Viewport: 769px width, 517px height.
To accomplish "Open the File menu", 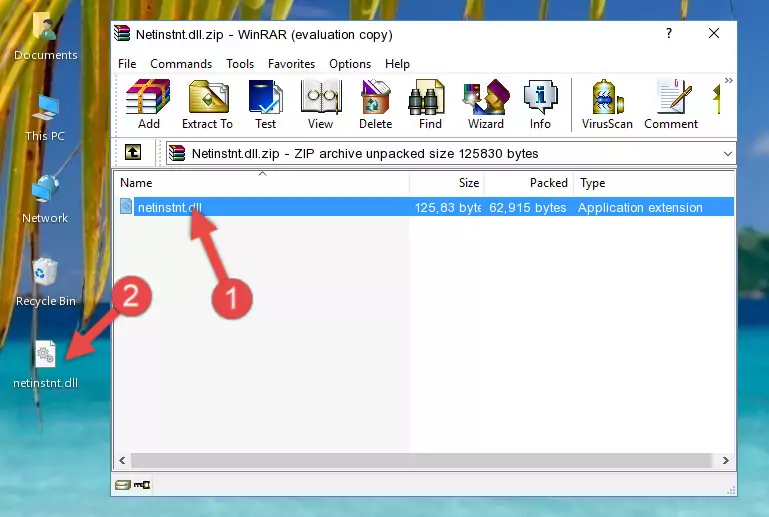I will 127,64.
